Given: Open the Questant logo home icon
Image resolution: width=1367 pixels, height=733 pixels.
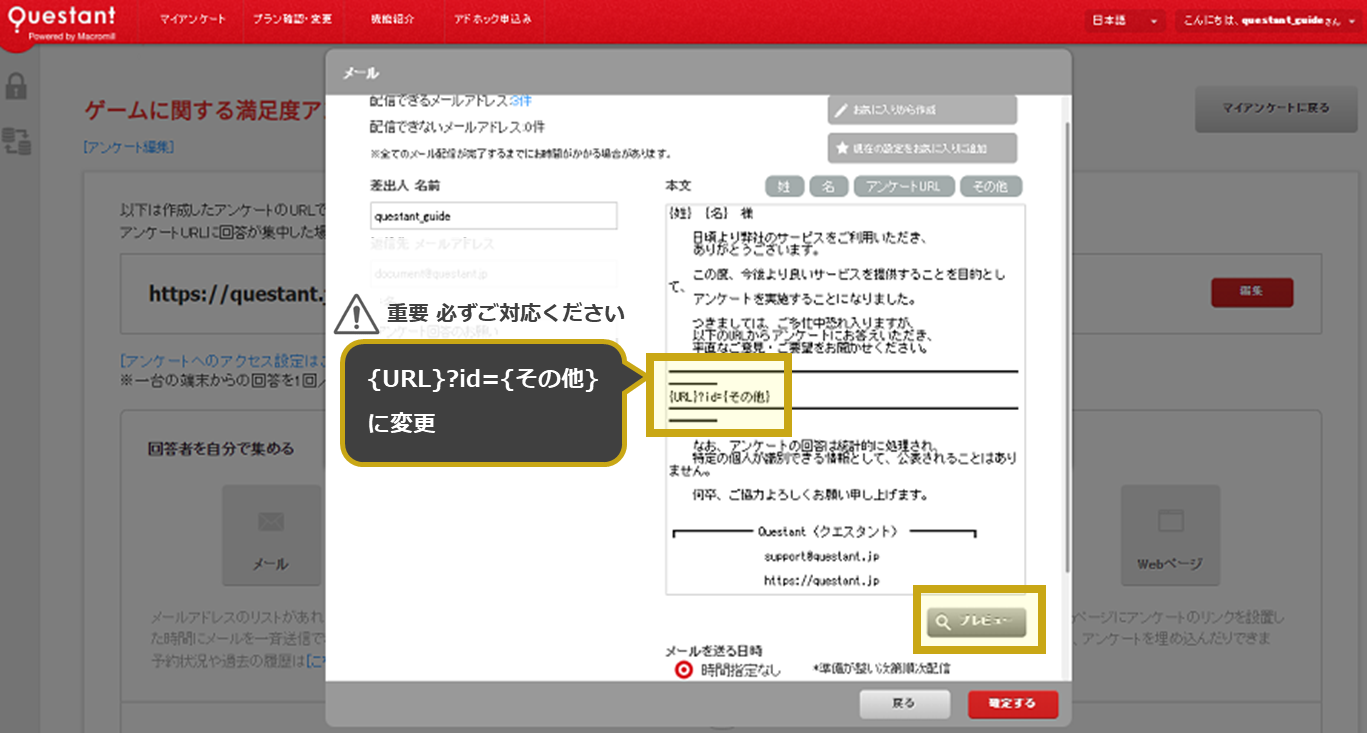Looking at the screenshot, I should point(60,20).
